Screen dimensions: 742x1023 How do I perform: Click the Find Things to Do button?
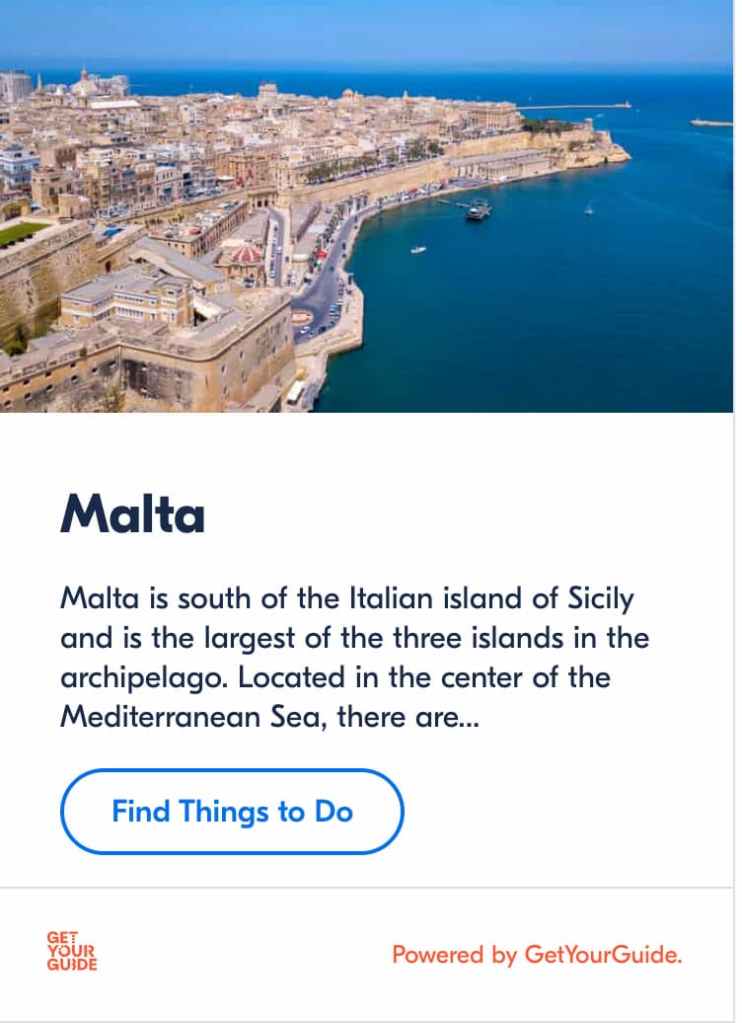pos(232,811)
